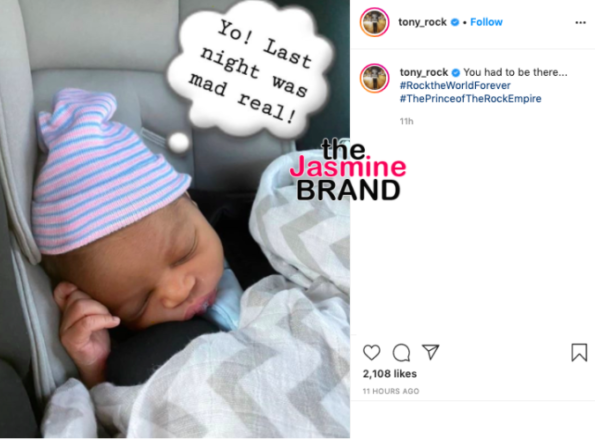Follow the tony_rock account
Image resolution: width=595 pixels, height=440 pixels.
tap(486, 22)
